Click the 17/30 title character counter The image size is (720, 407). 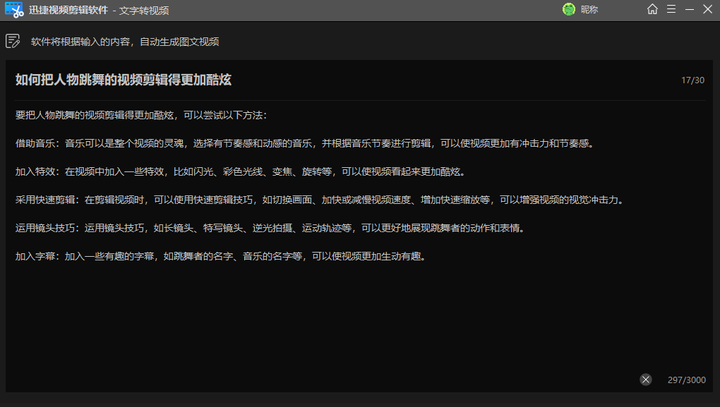[x=692, y=80]
